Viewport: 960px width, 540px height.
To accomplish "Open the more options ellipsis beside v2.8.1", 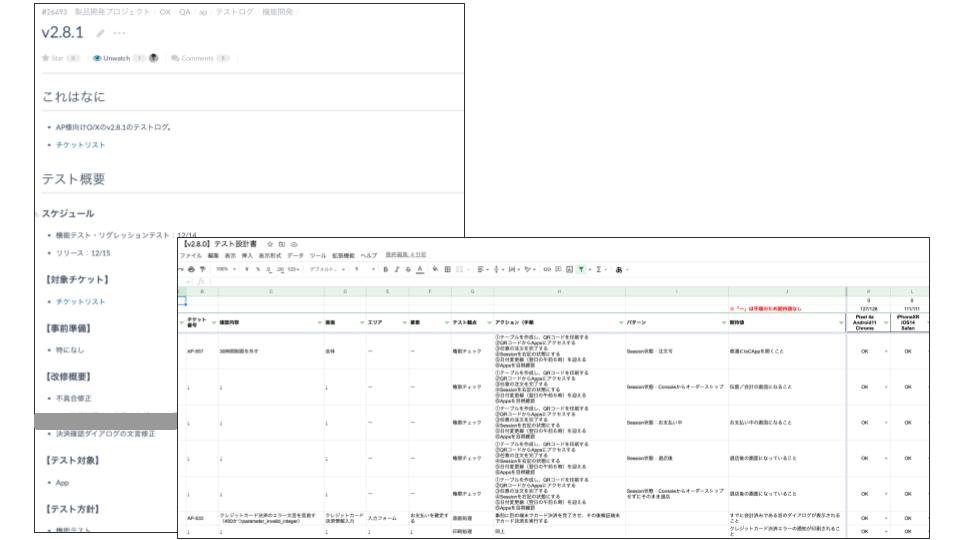I will pyautogui.click(x=119, y=33).
